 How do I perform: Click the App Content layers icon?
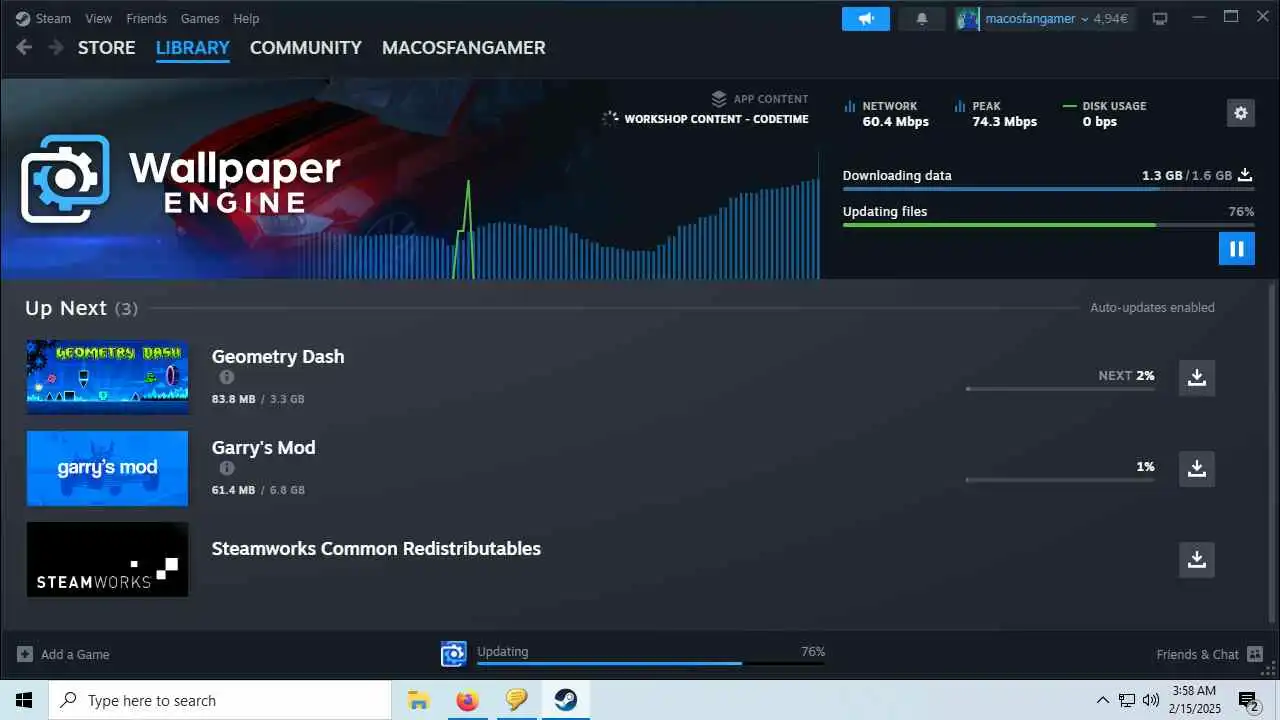(719, 99)
